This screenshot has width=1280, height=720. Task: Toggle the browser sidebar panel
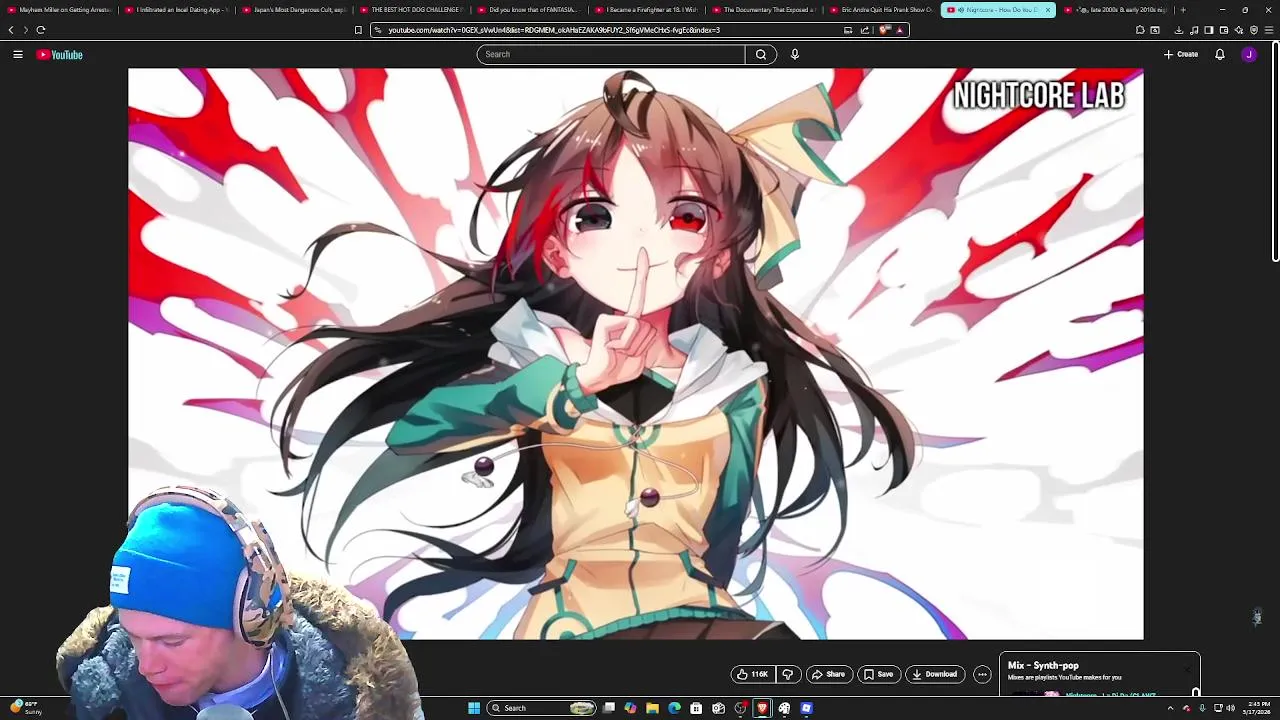coord(1209,30)
